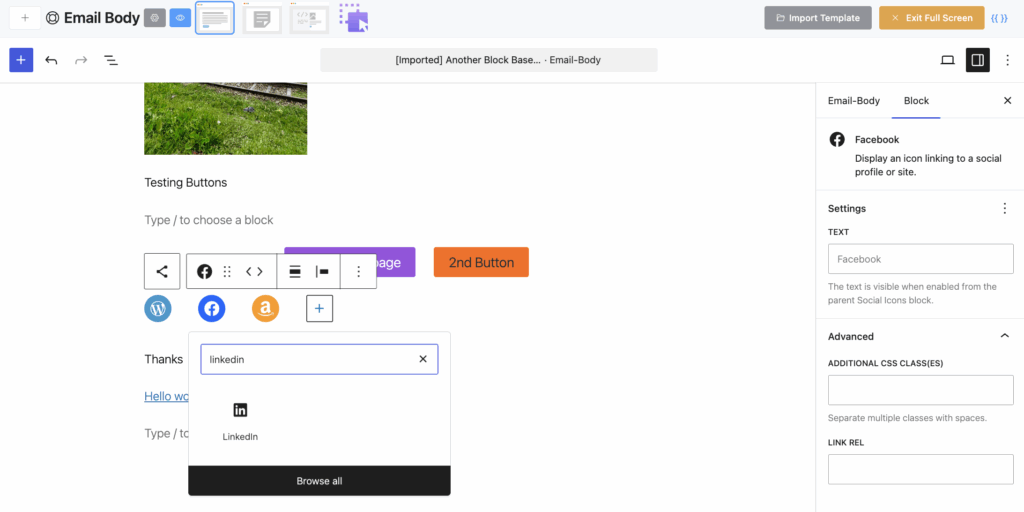Click the Additional CSS Class(es) input field

(x=920, y=390)
